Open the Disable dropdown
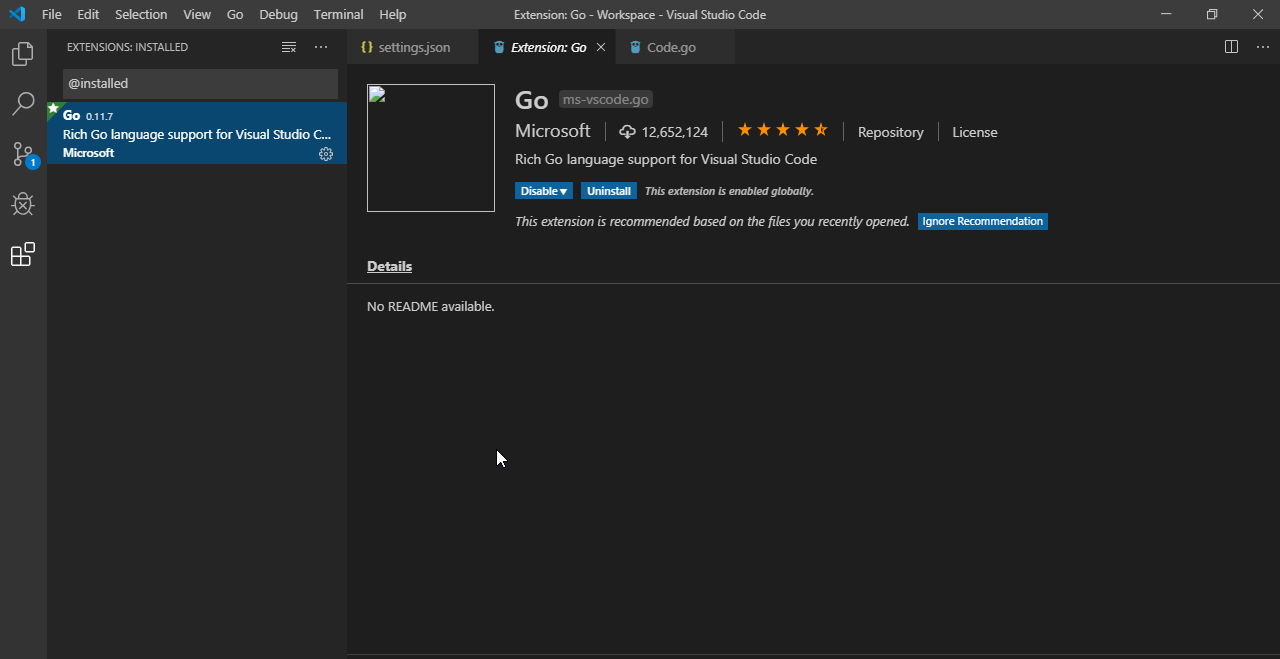Screen dimensions: 1280x659 (543, 190)
